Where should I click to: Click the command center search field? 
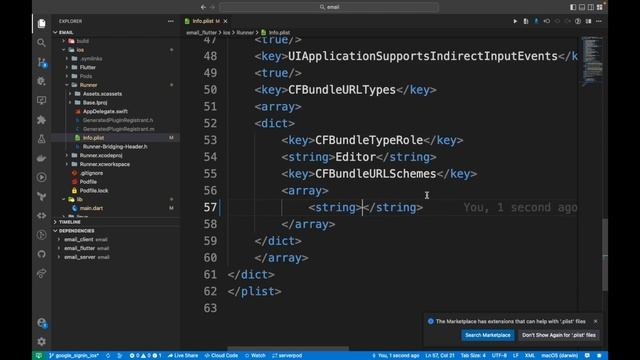click(329, 7)
